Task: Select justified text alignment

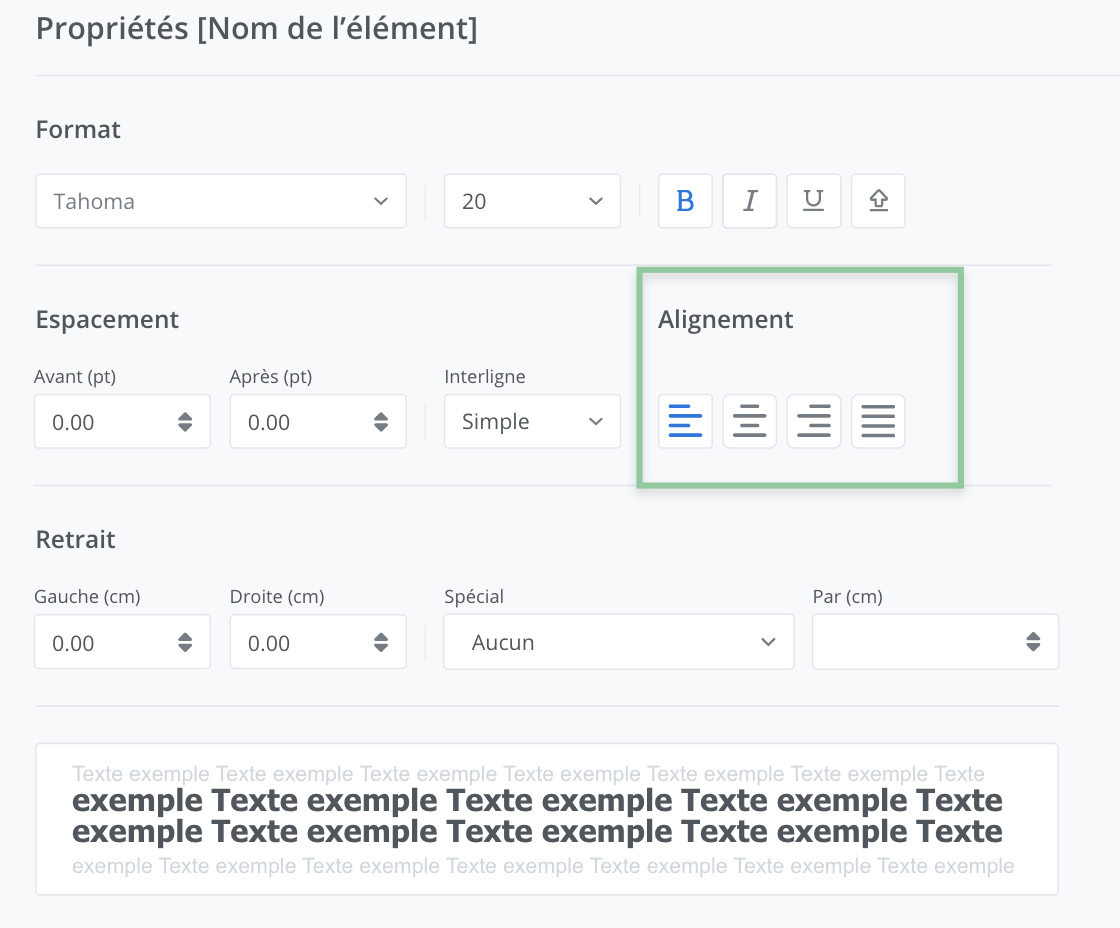Action: pyautogui.click(x=878, y=421)
